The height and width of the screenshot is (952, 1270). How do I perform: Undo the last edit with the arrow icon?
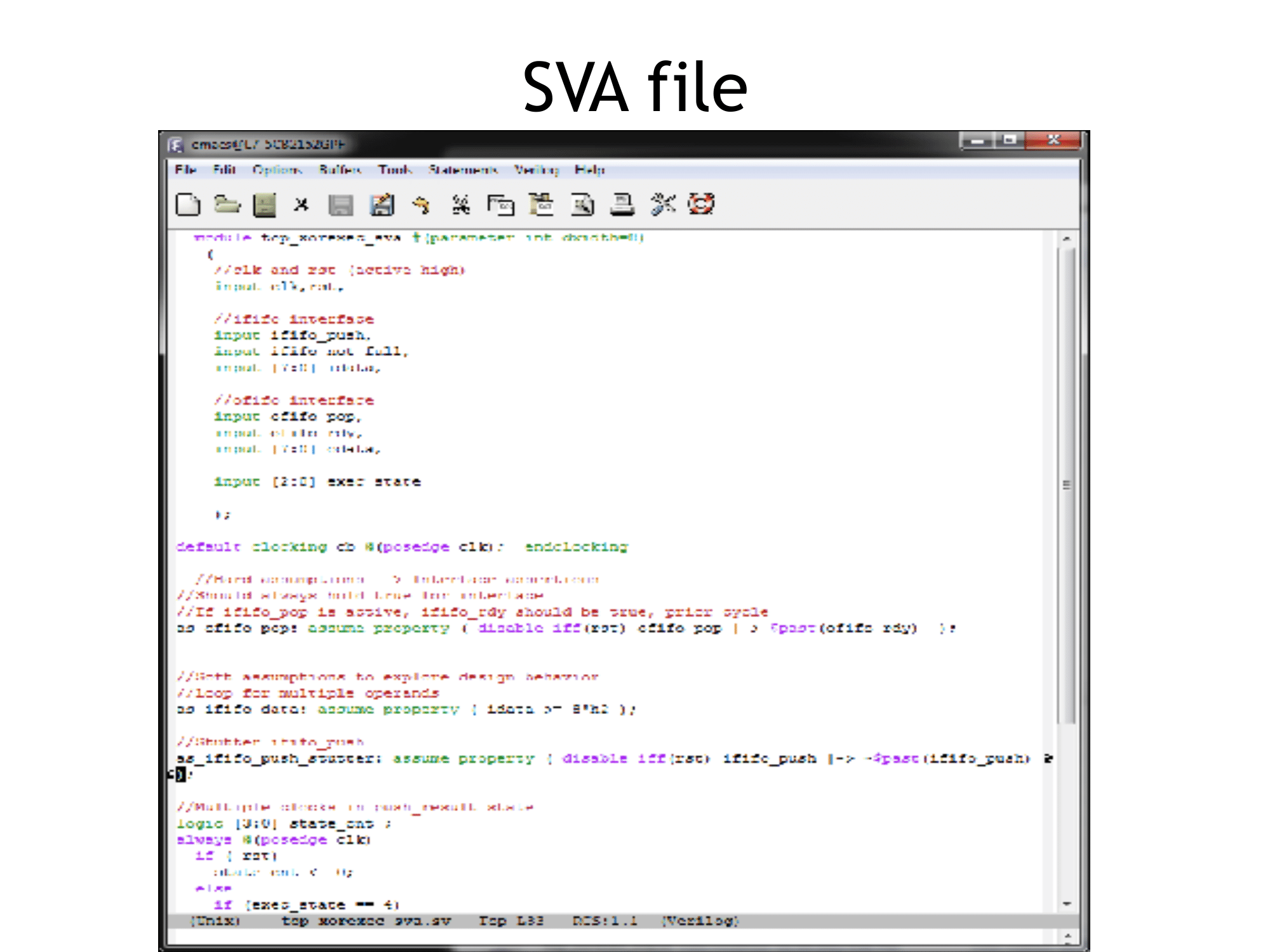click(x=421, y=204)
